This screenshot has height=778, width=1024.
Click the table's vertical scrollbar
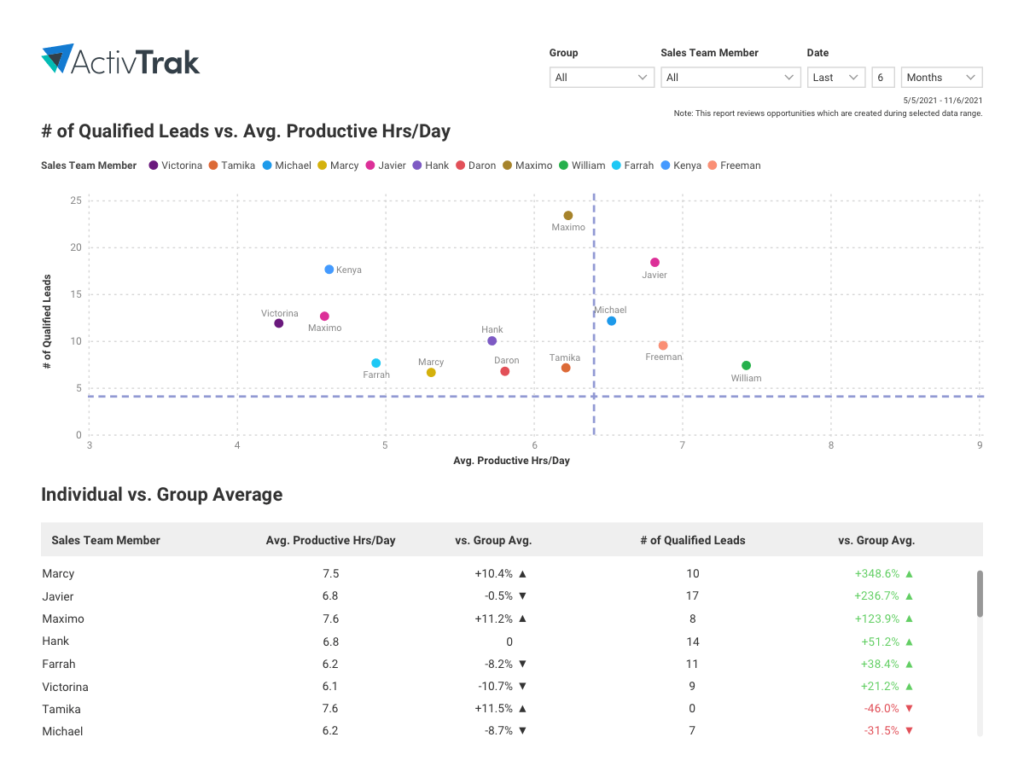tap(979, 594)
